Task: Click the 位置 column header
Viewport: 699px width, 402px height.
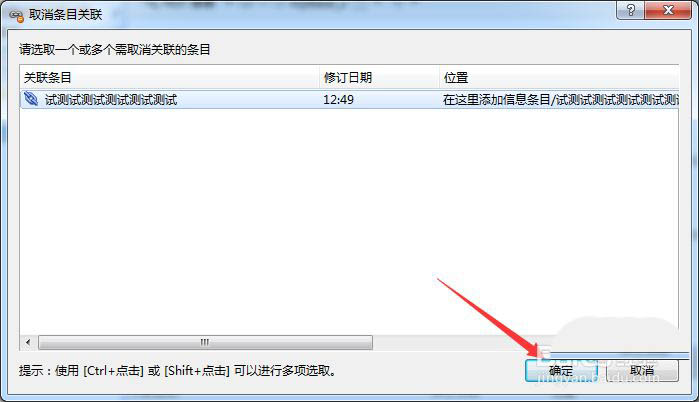Action: [559, 78]
